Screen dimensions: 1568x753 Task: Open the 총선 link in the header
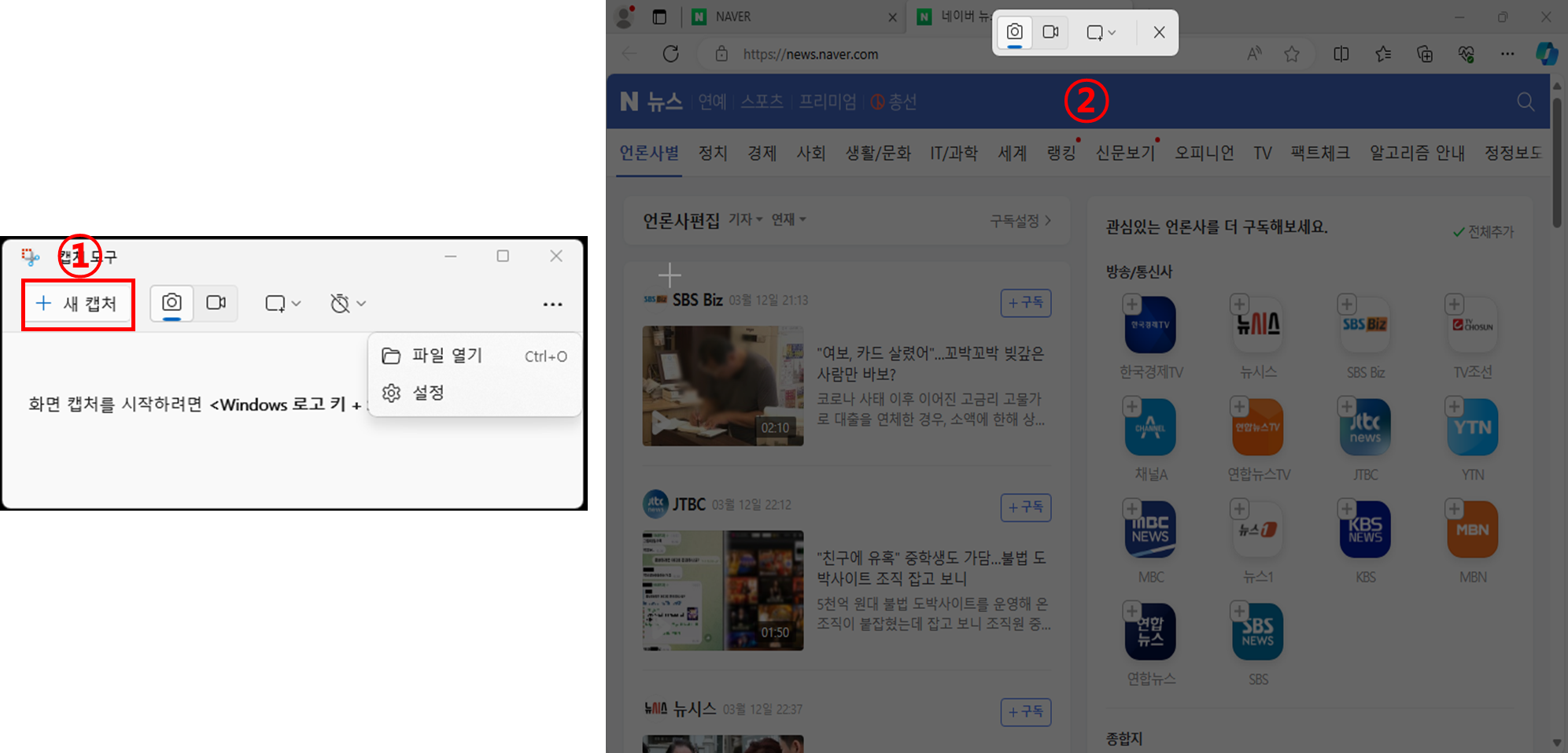pyautogui.click(x=894, y=102)
